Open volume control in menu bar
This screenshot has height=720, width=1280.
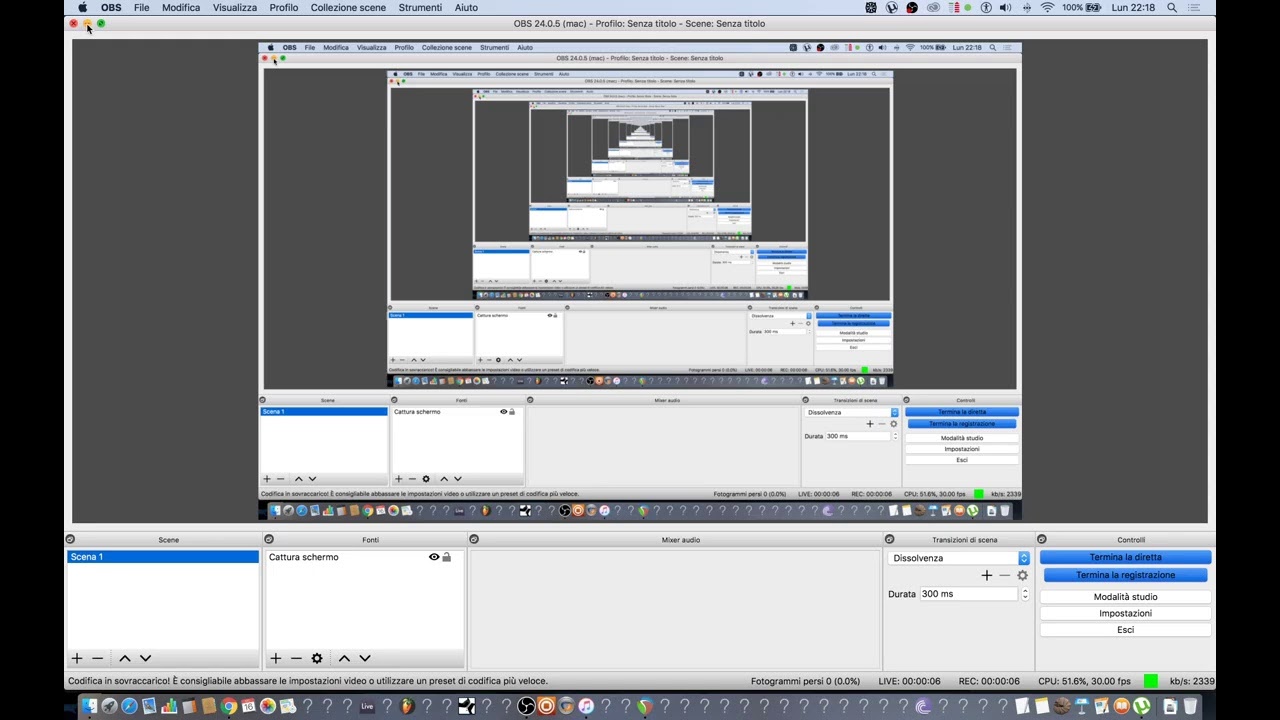pos(1005,7)
